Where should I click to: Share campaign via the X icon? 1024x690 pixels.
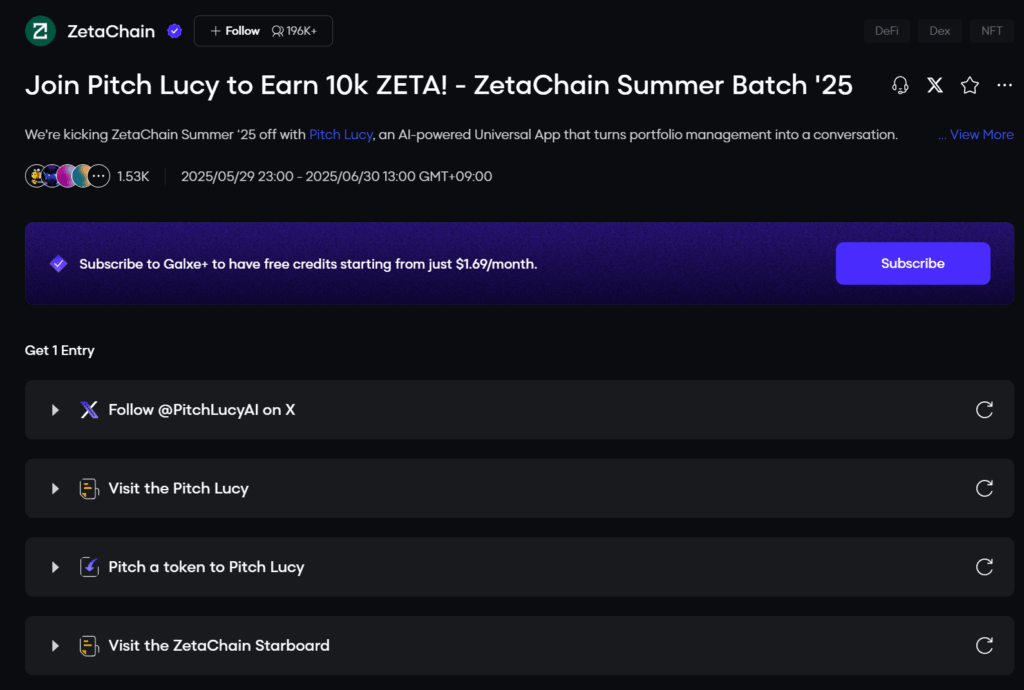click(935, 85)
